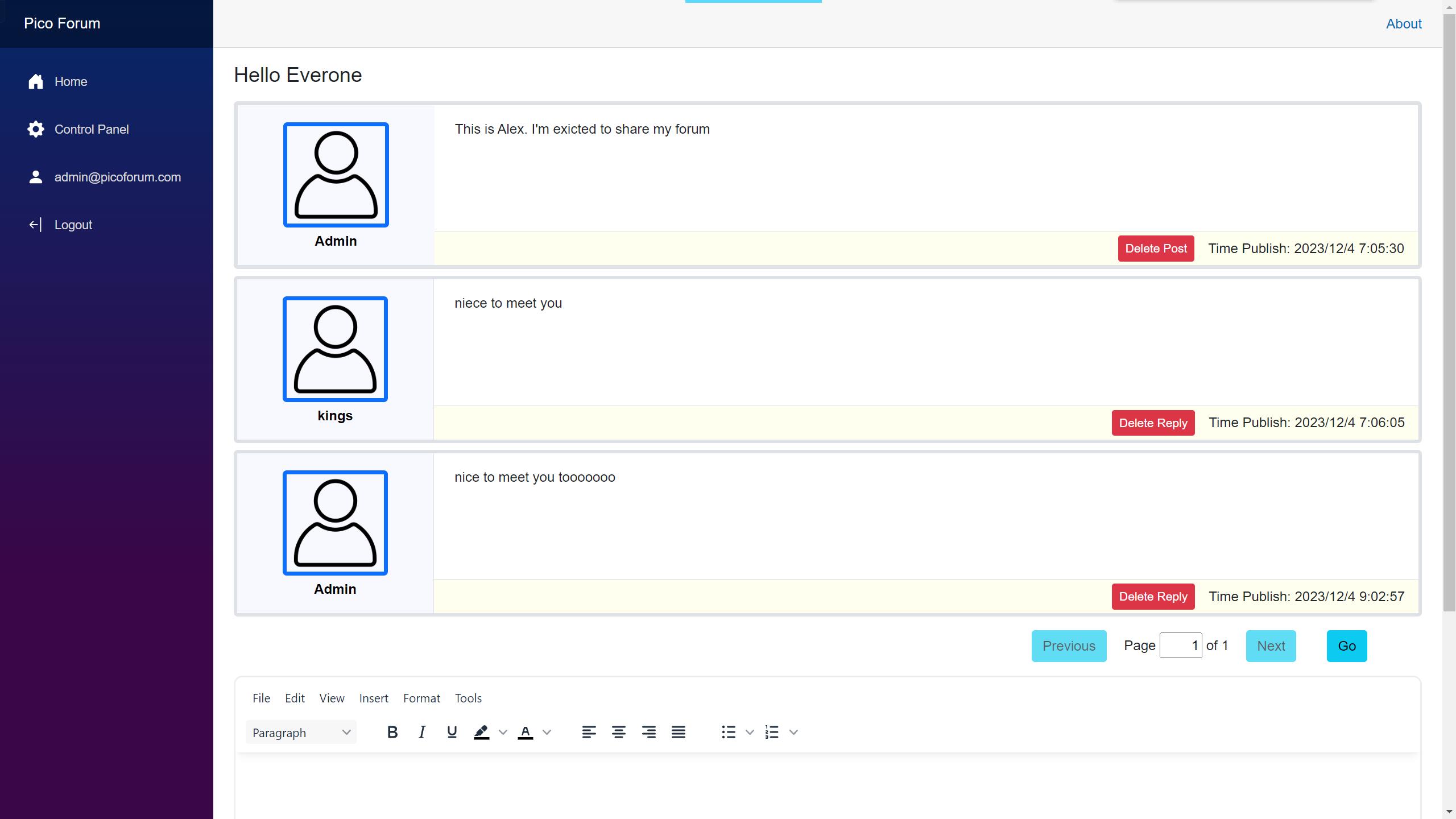The height and width of the screenshot is (819, 1456).
Task: Expand bullet list style options
Action: pyautogui.click(x=750, y=732)
